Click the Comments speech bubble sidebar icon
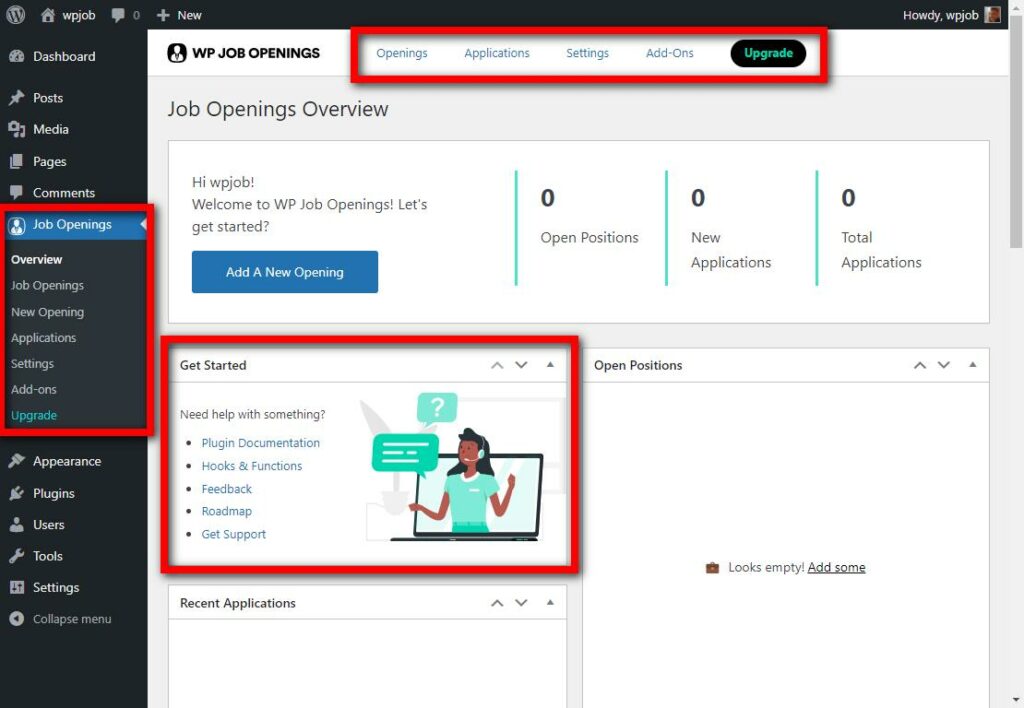Screen dimensions: 1024x708 point(17,193)
